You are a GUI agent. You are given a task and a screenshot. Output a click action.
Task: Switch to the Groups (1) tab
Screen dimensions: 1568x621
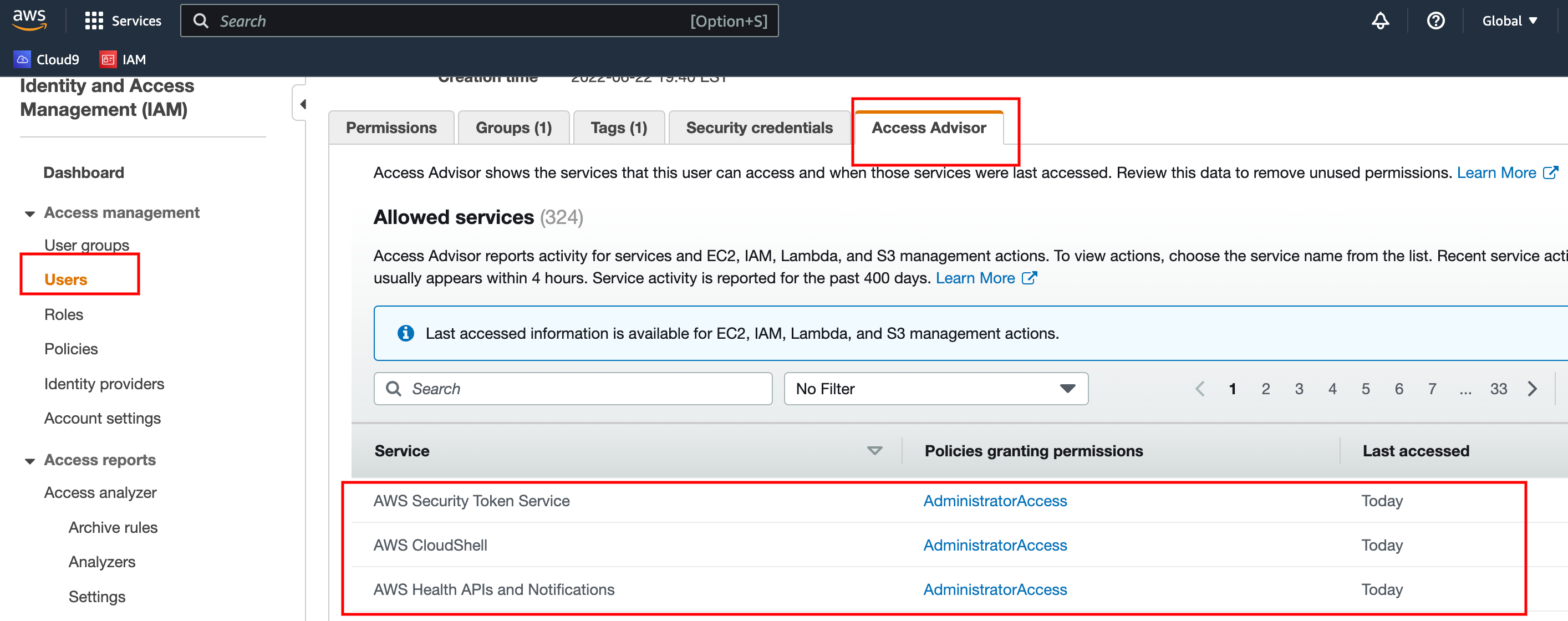click(514, 127)
